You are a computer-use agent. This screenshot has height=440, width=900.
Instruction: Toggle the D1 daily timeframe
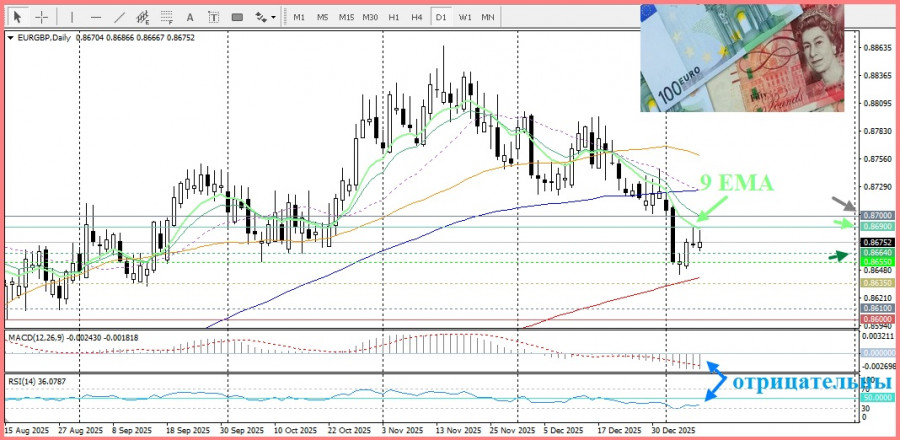pyautogui.click(x=441, y=17)
